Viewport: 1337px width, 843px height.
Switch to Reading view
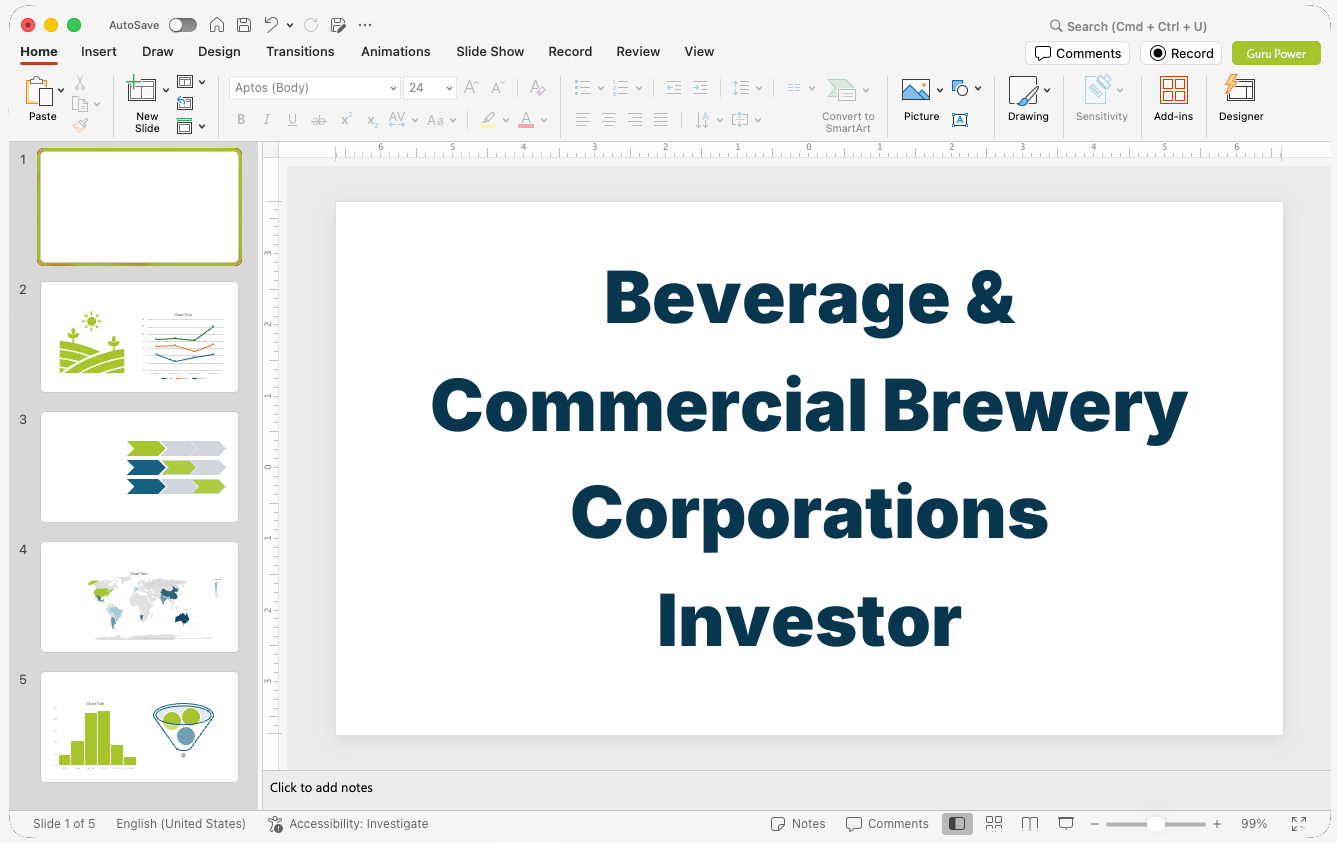(x=1030, y=823)
